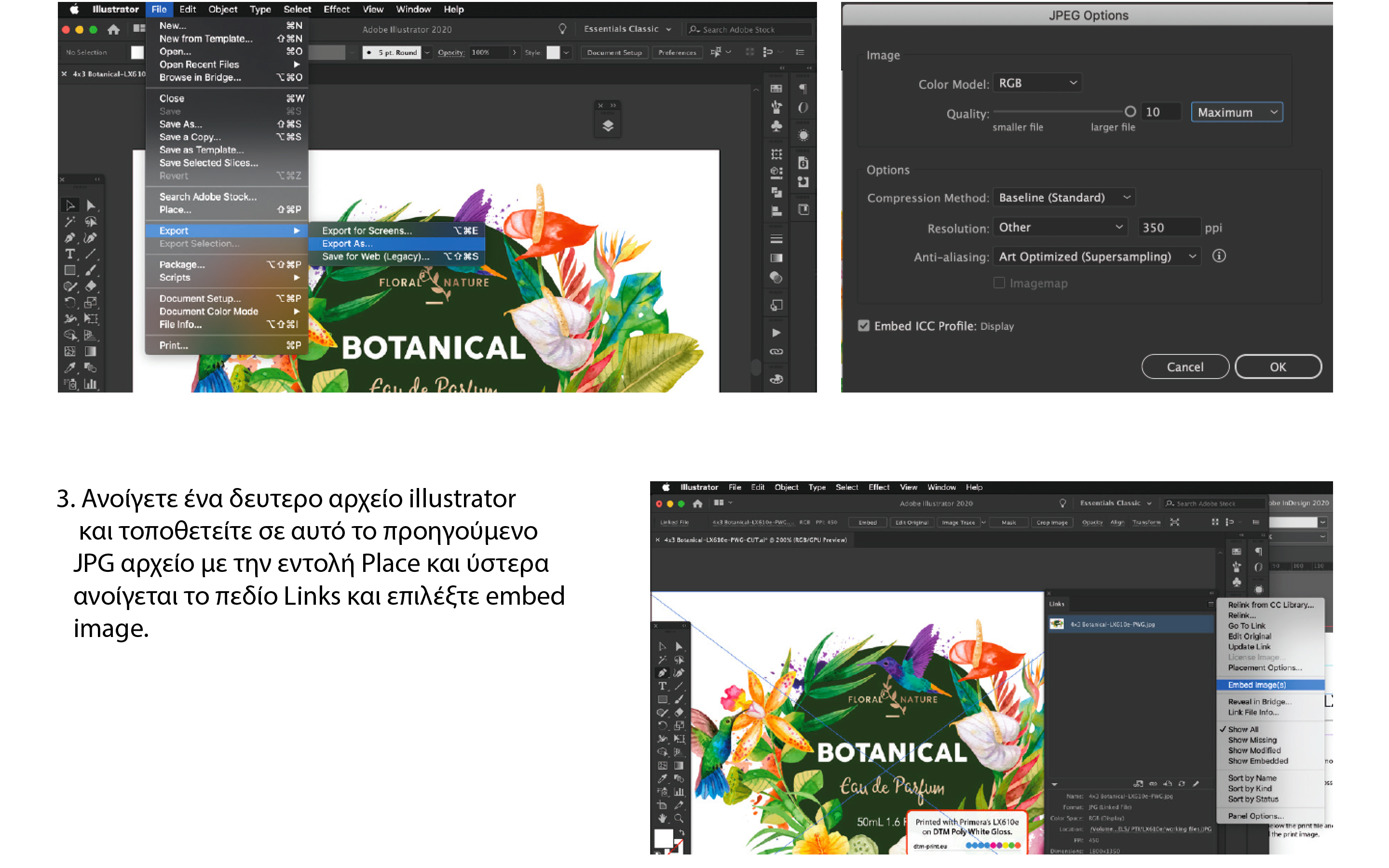Image resolution: width=1389 pixels, height=868 pixels.
Task: Select the Rectangle tool in File-menu screenshot
Action: point(70,270)
